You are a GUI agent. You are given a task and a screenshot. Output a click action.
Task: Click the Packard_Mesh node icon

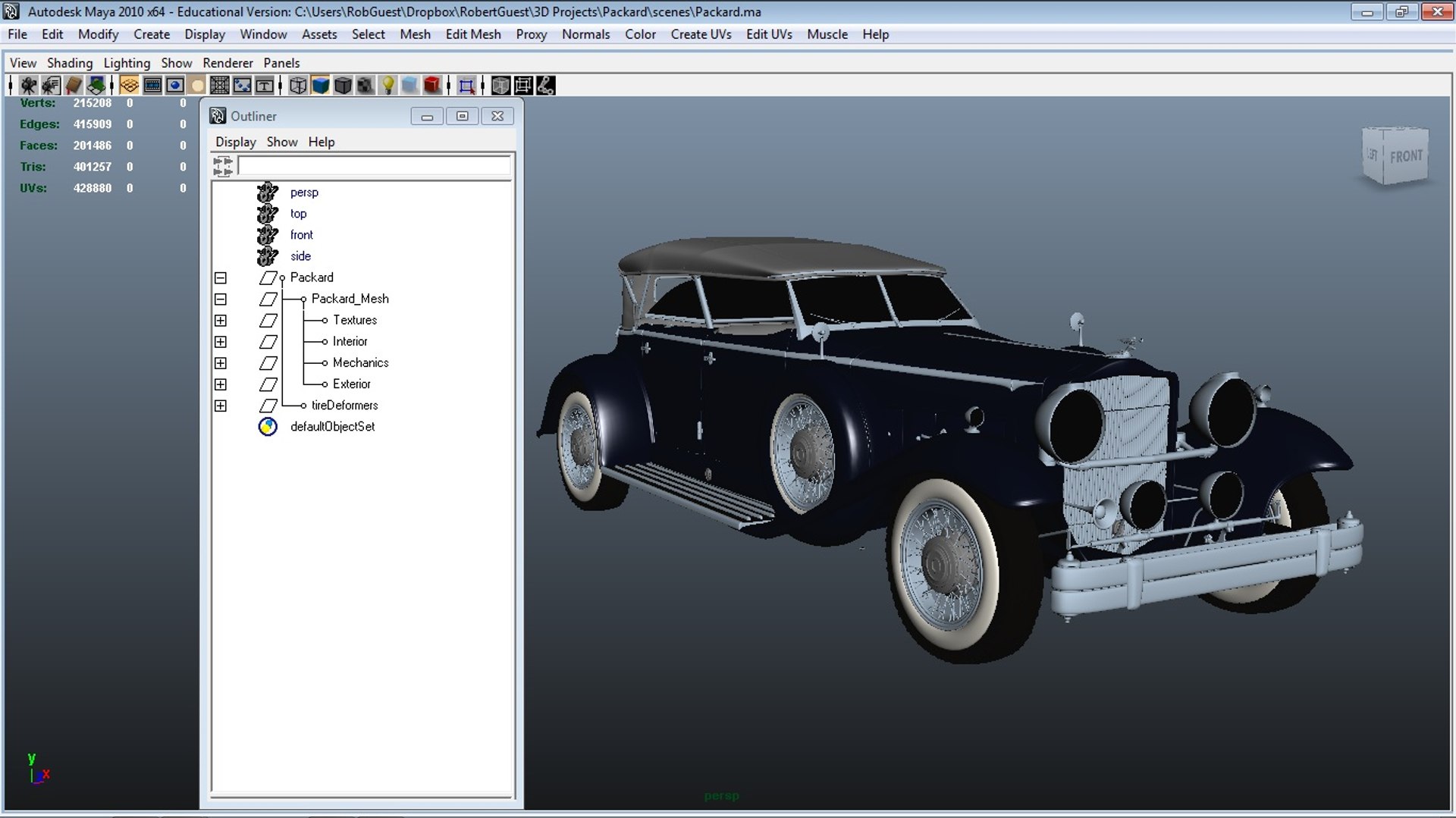coord(268,299)
